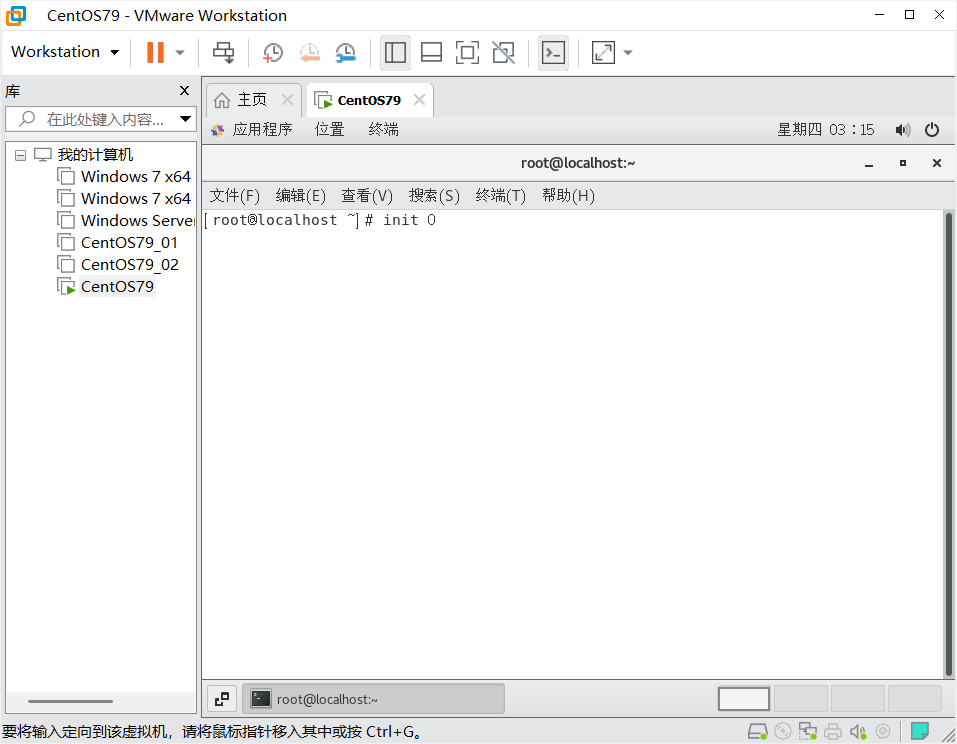
Task: Toggle the thumbnail bar view
Action: coord(432,52)
